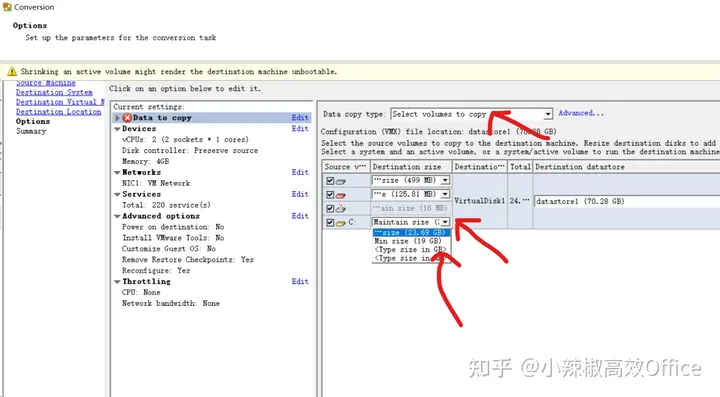Toggle the checkbox for the 499 MB volume

[330, 181]
